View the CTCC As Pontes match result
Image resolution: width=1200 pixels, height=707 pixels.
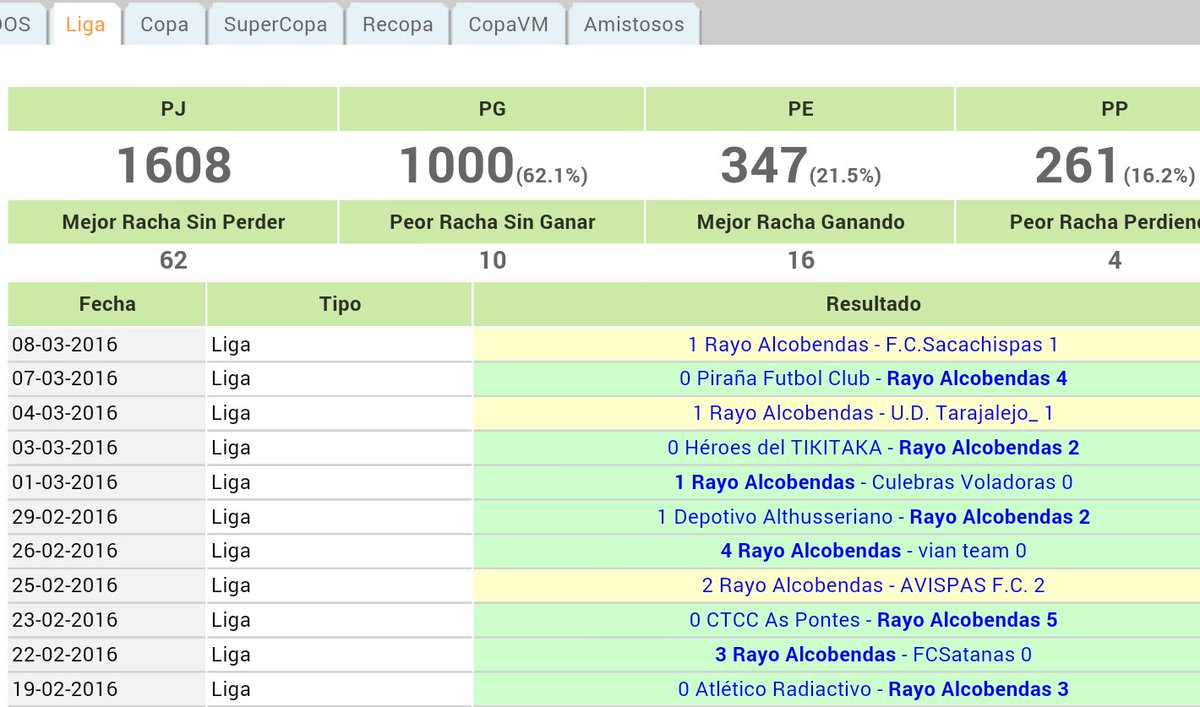(873, 620)
